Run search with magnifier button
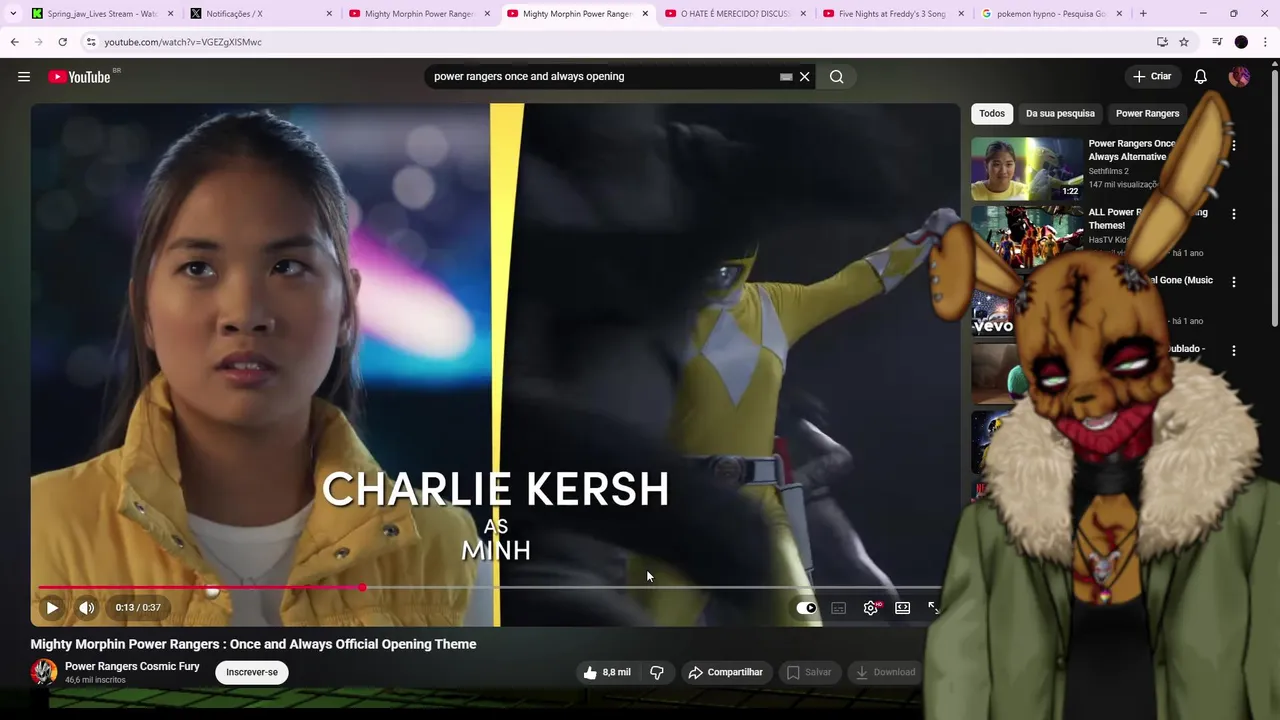Screen dimensions: 1280x720 [x=837, y=77]
